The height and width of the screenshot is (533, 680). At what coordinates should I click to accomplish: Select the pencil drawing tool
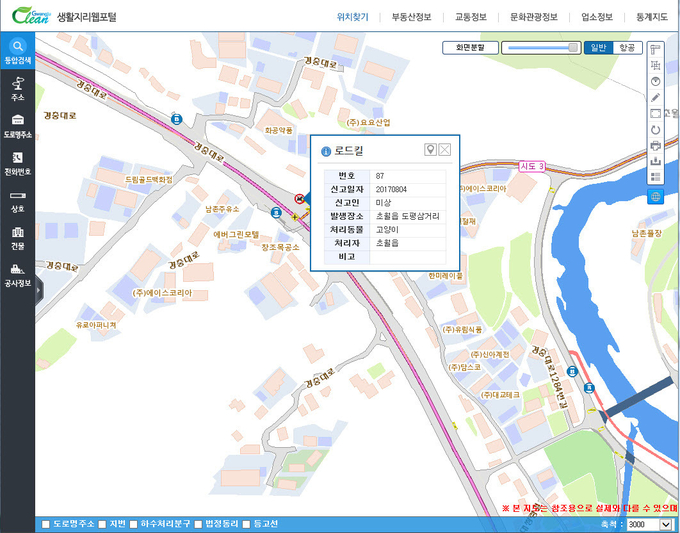[x=655, y=98]
